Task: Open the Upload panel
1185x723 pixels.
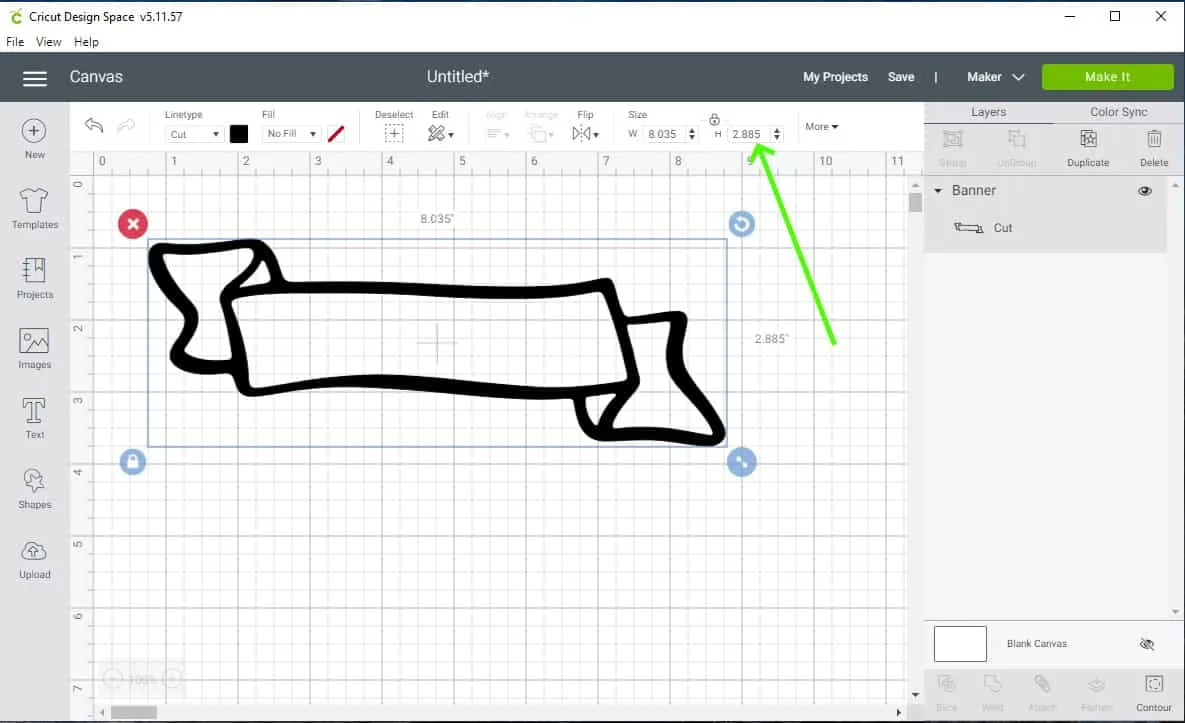Action: (x=34, y=559)
